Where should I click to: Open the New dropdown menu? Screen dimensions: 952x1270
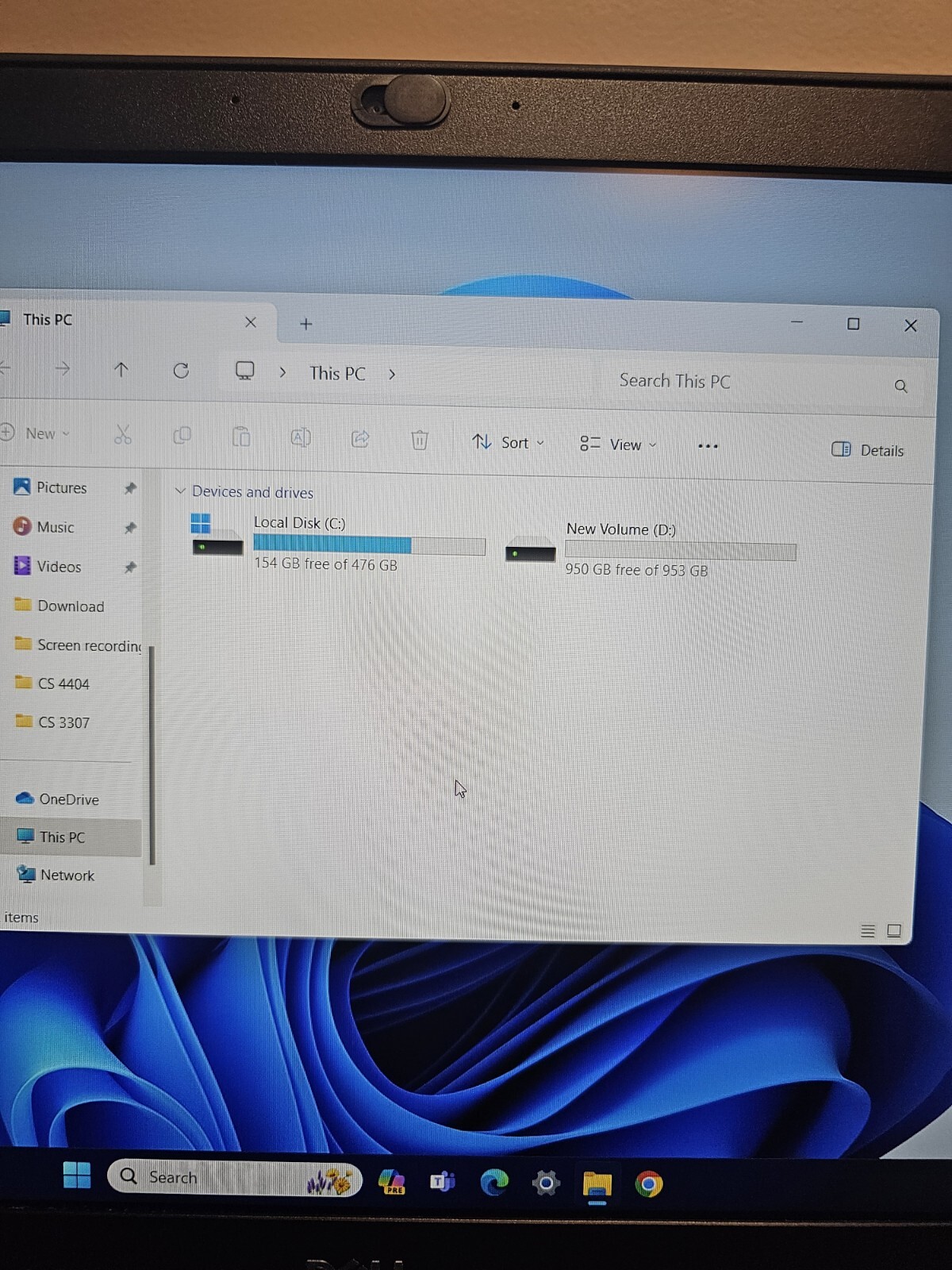pos(35,433)
